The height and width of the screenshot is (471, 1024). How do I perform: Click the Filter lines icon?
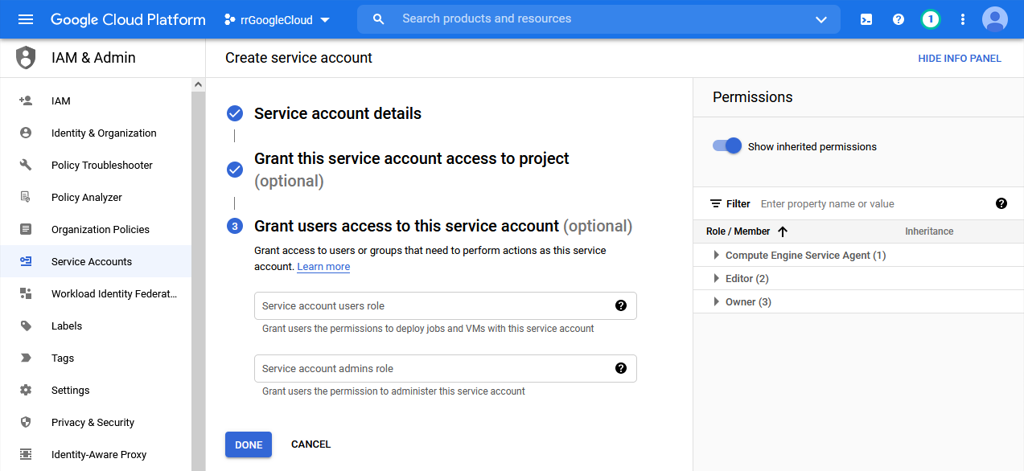(716, 204)
